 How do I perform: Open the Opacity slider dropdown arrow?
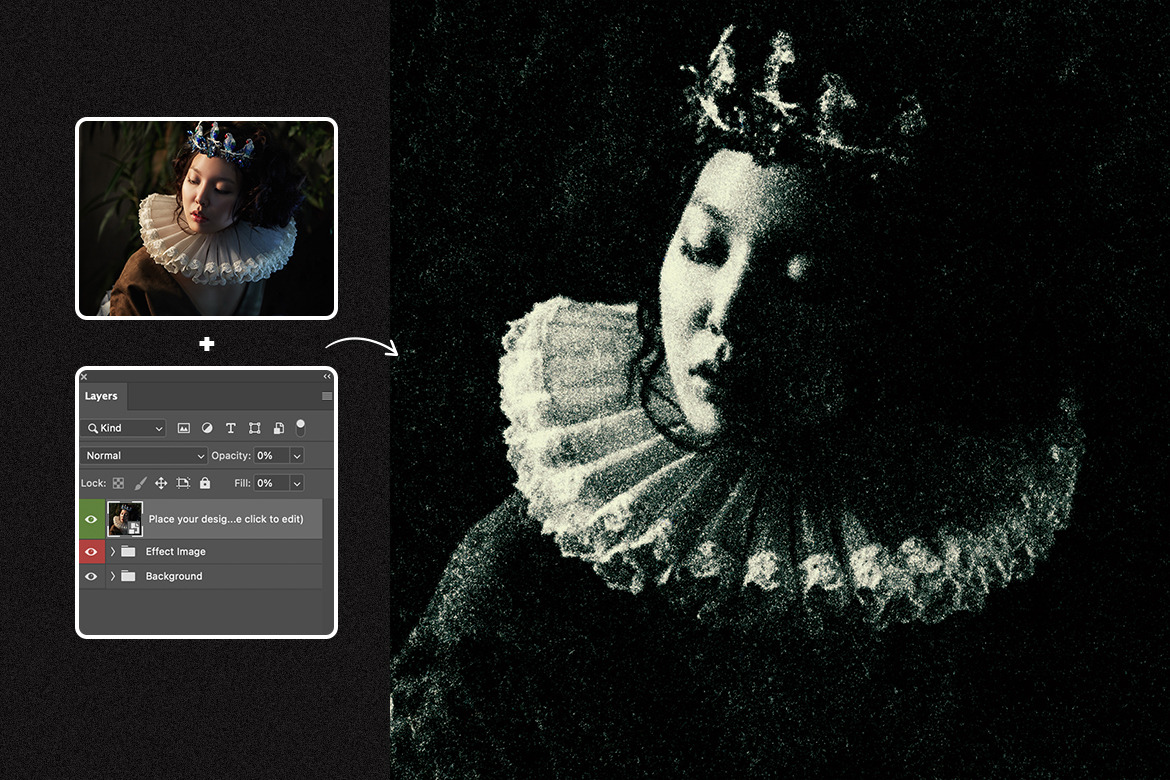(297, 456)
